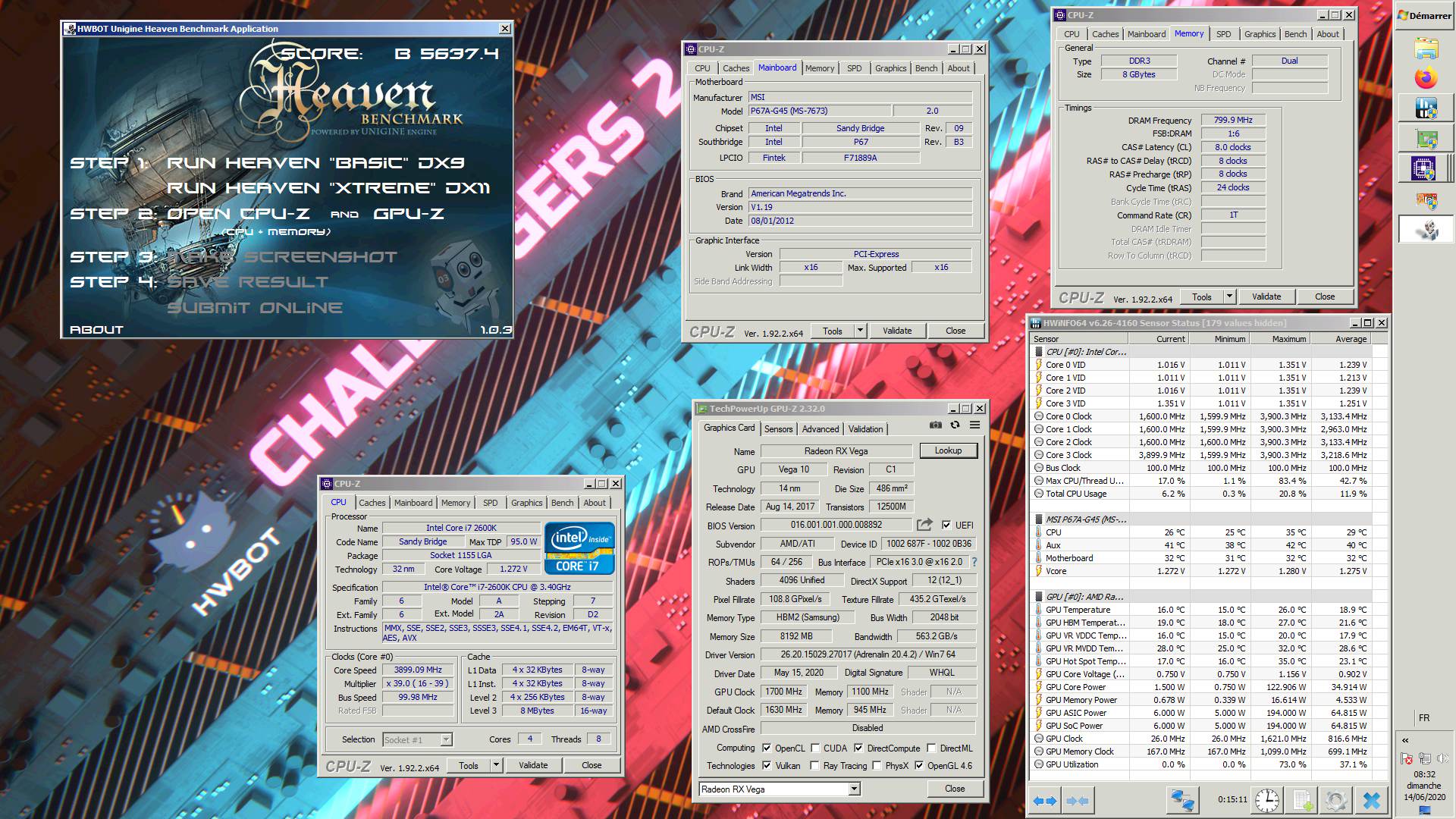Click Run Heaven "Xtreme" DX11
This screenshot has width=1456, height=819.
point(328,188)
